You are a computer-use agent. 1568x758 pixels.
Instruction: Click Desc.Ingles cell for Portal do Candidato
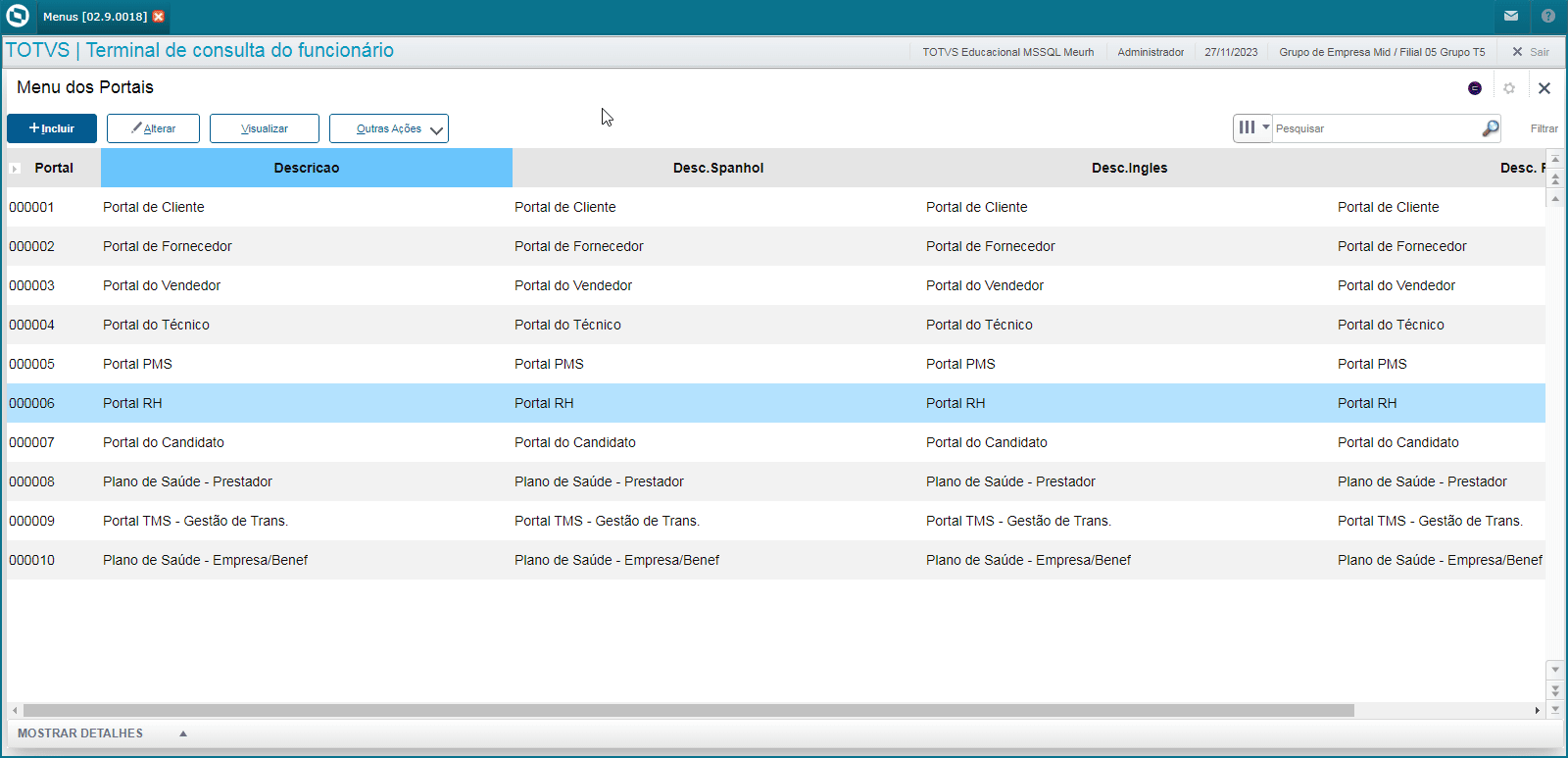1130,442
